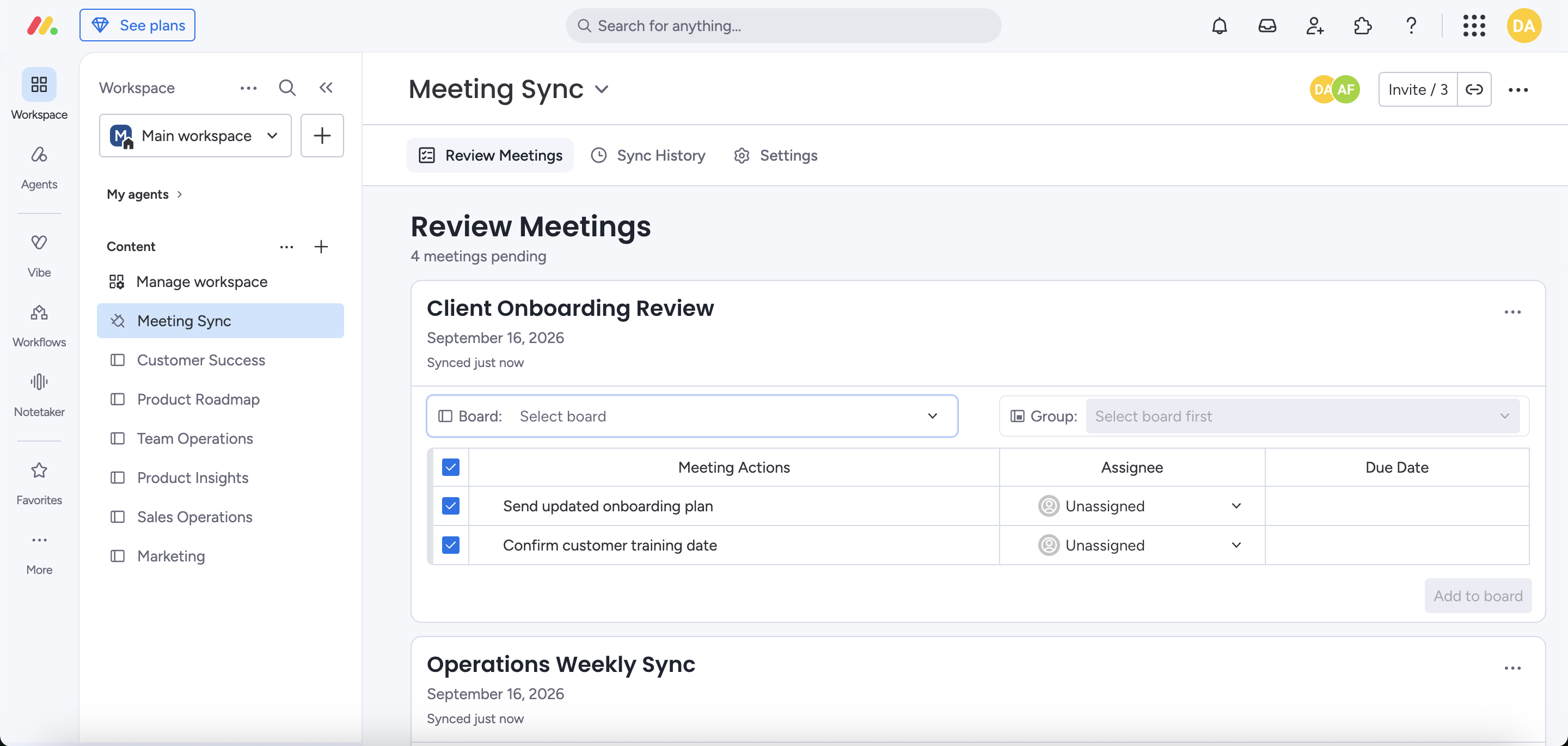Open Workflows in the left rail
Viewport: 1568px width, 746px height.
click(39, 326)
